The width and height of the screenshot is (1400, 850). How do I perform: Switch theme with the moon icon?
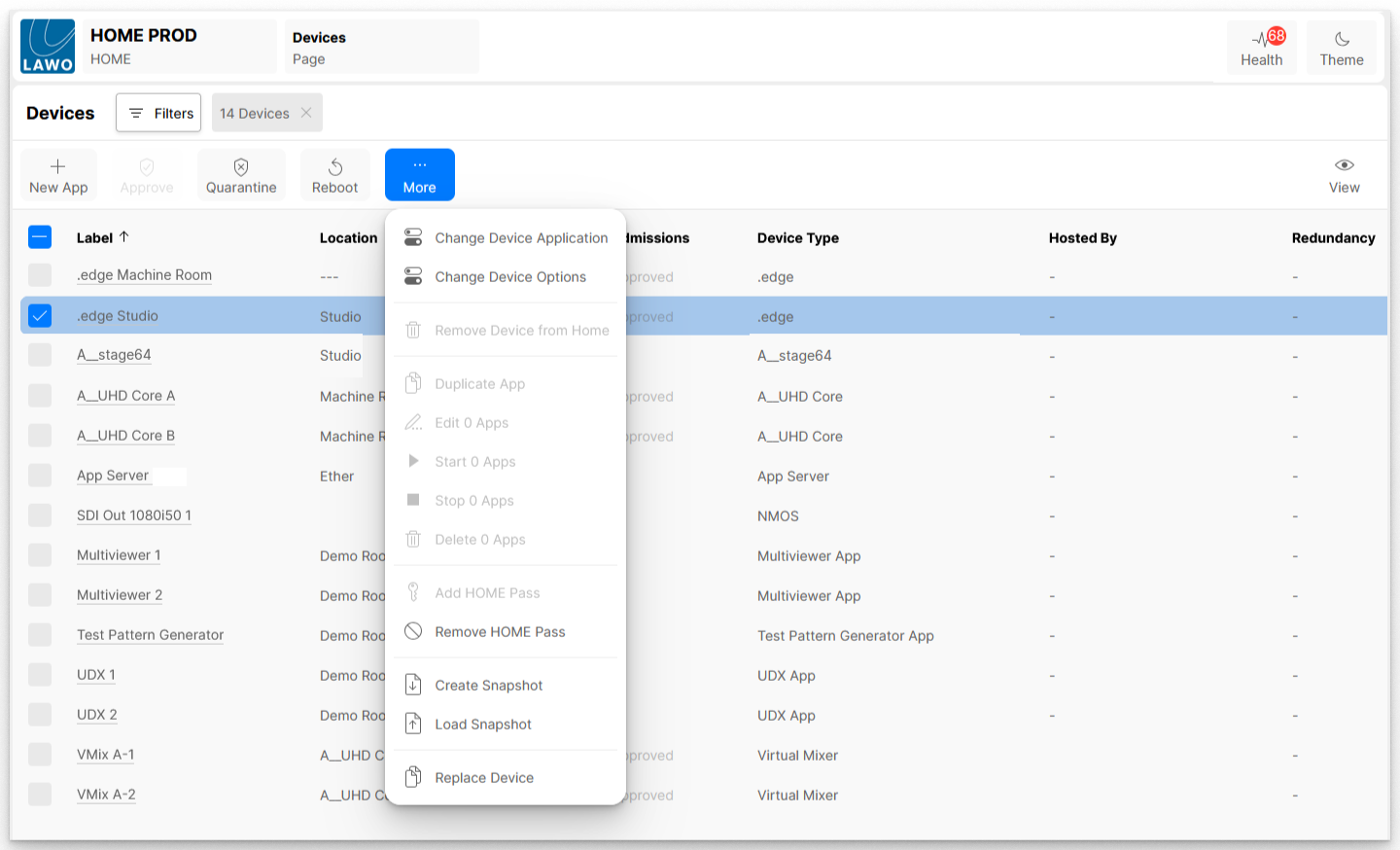[x=1341, y=47]
